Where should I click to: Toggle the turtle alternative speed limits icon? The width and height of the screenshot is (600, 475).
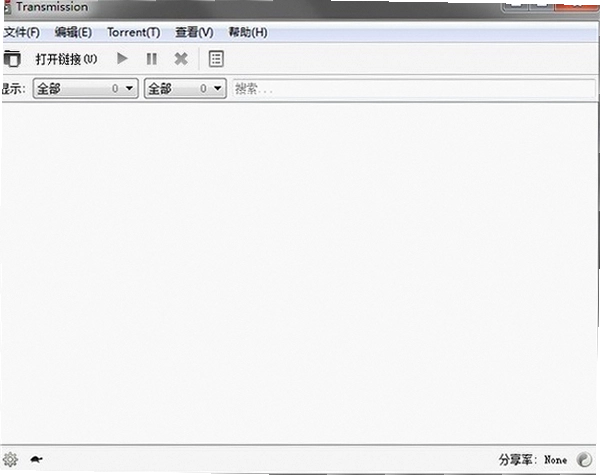36,459
